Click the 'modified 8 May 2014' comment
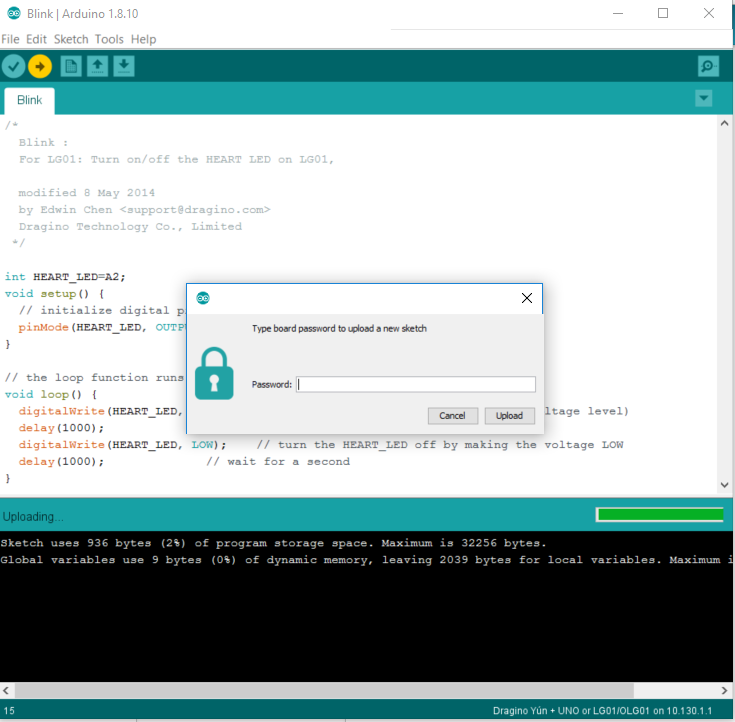735x722 pixels. (87, 193)
